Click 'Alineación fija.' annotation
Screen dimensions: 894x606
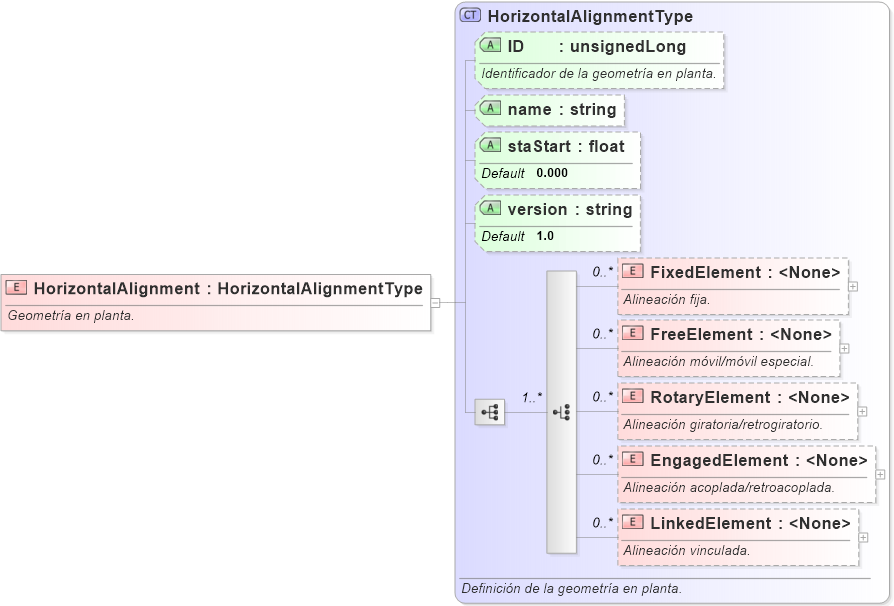[667, 300]
